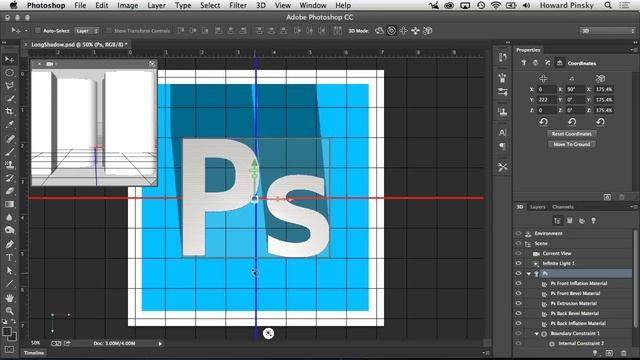Select the Move tool in the toolbox

pos(9,60)
